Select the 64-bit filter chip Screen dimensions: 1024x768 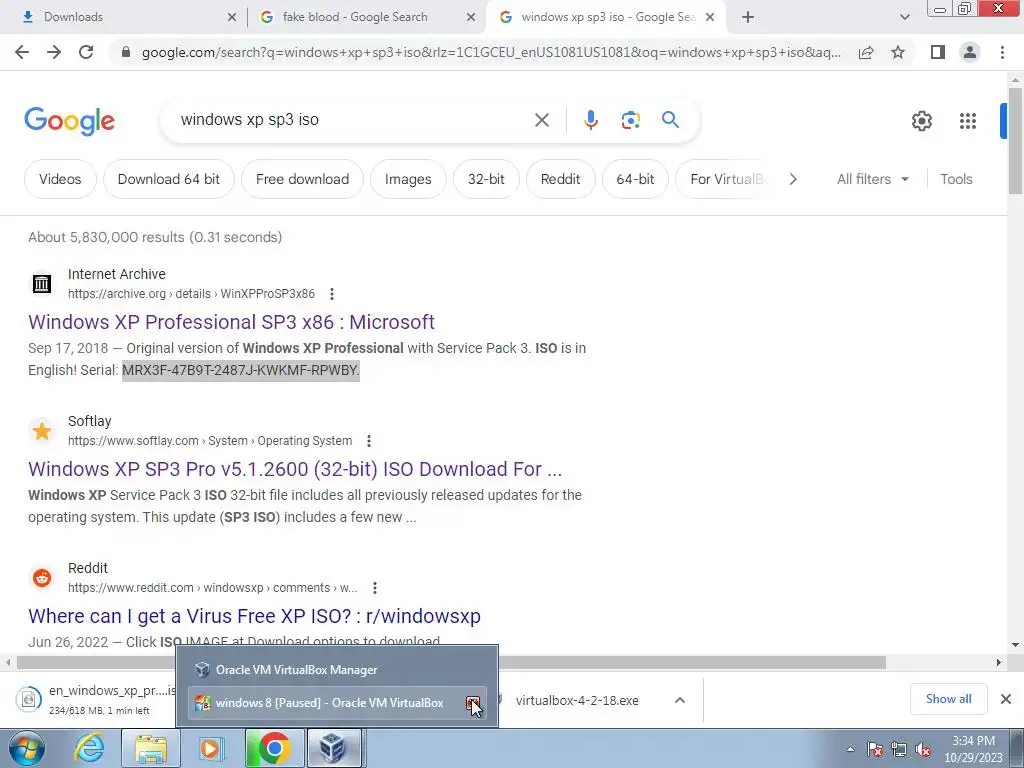635,179
